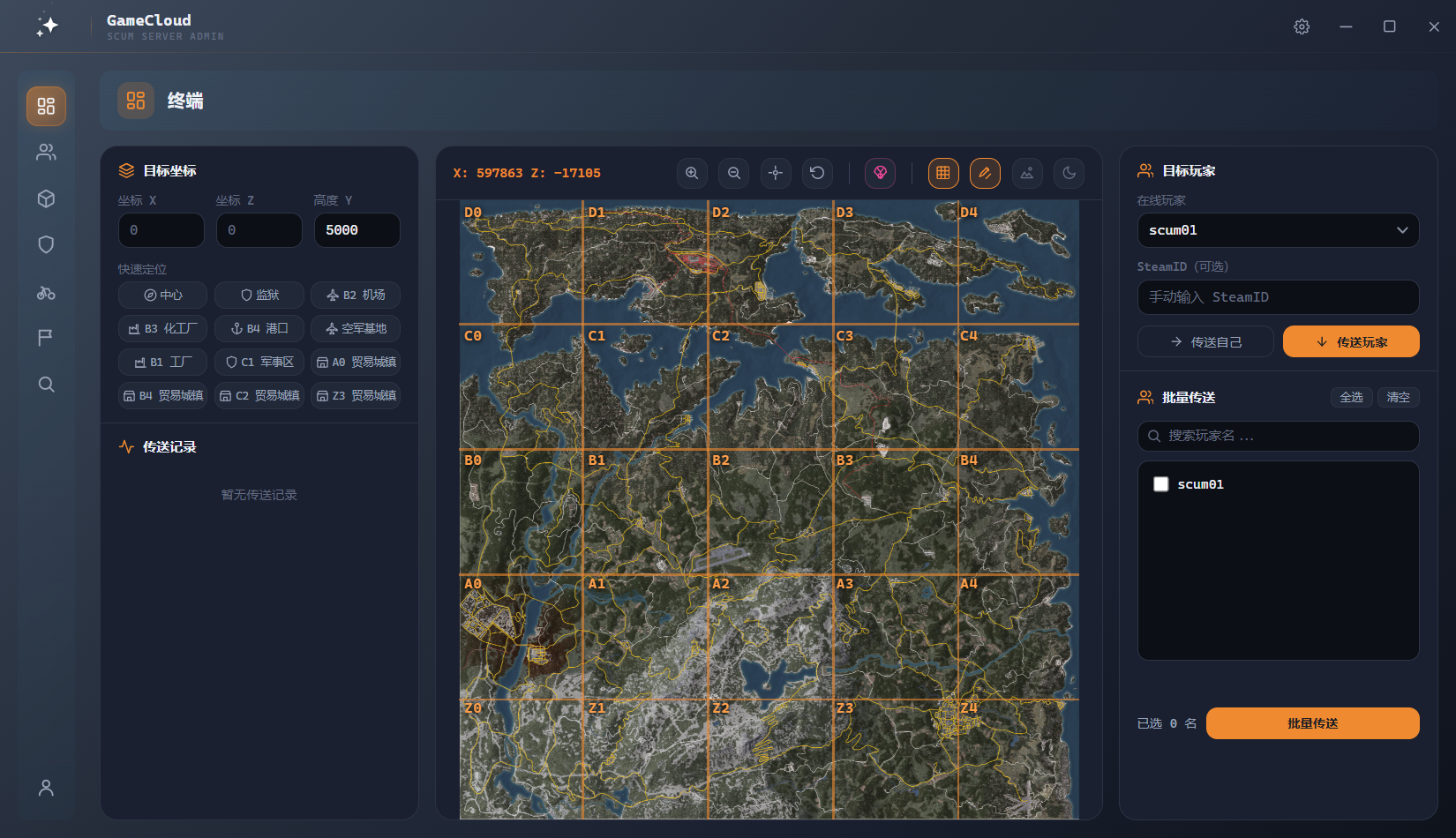Select 空军基地 quick location
This screenshot has width=1456, height=838.
pos(356,328)
